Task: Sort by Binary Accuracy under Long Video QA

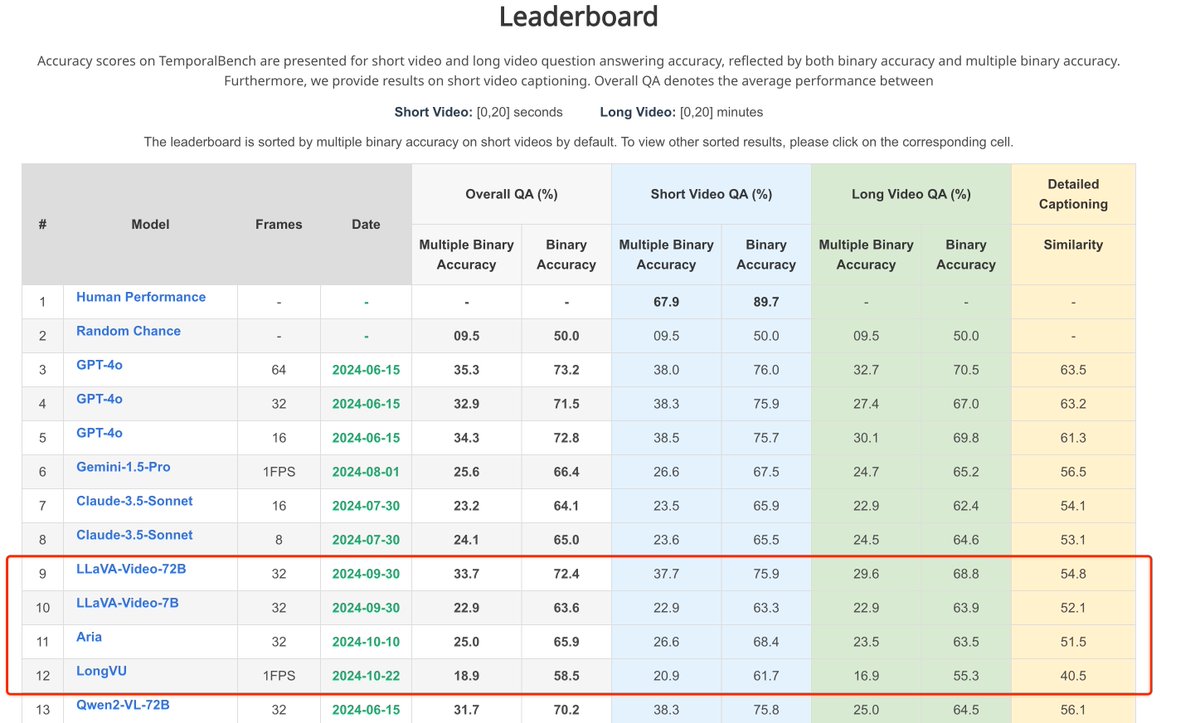Action: coord(966,254)
